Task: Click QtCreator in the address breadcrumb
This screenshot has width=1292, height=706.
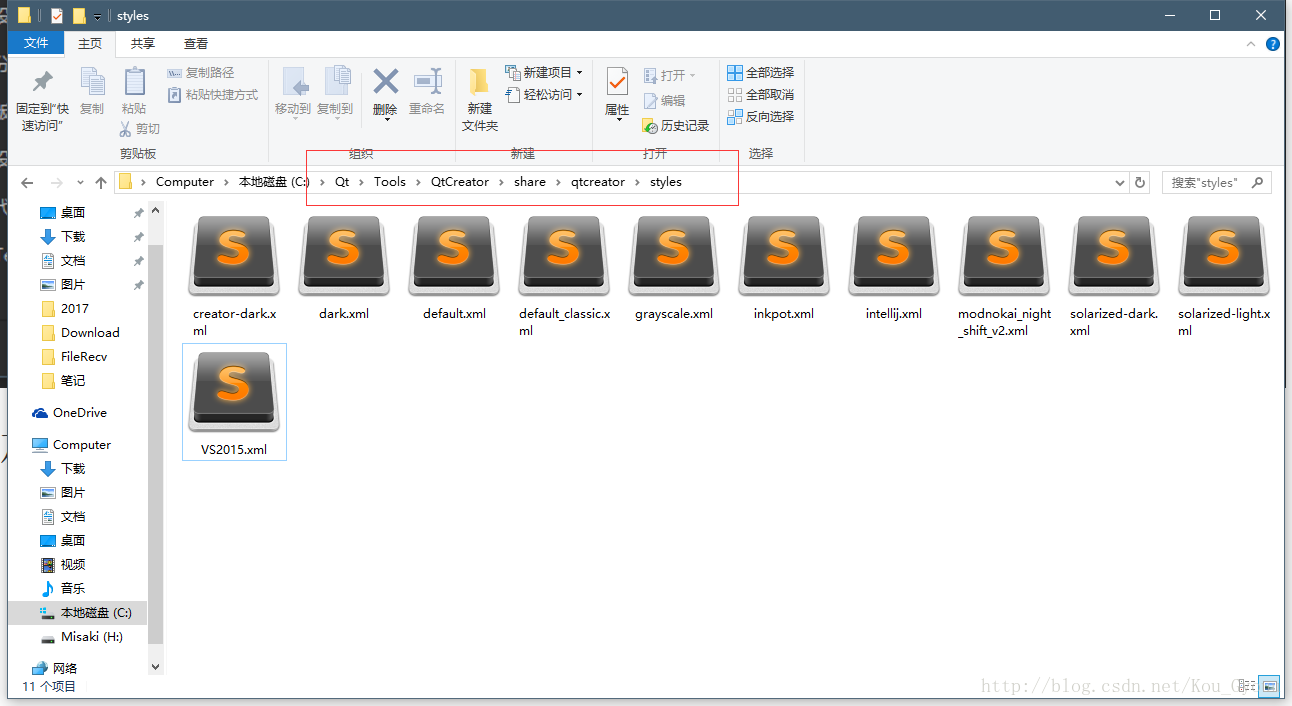Action: pos(460,182)
